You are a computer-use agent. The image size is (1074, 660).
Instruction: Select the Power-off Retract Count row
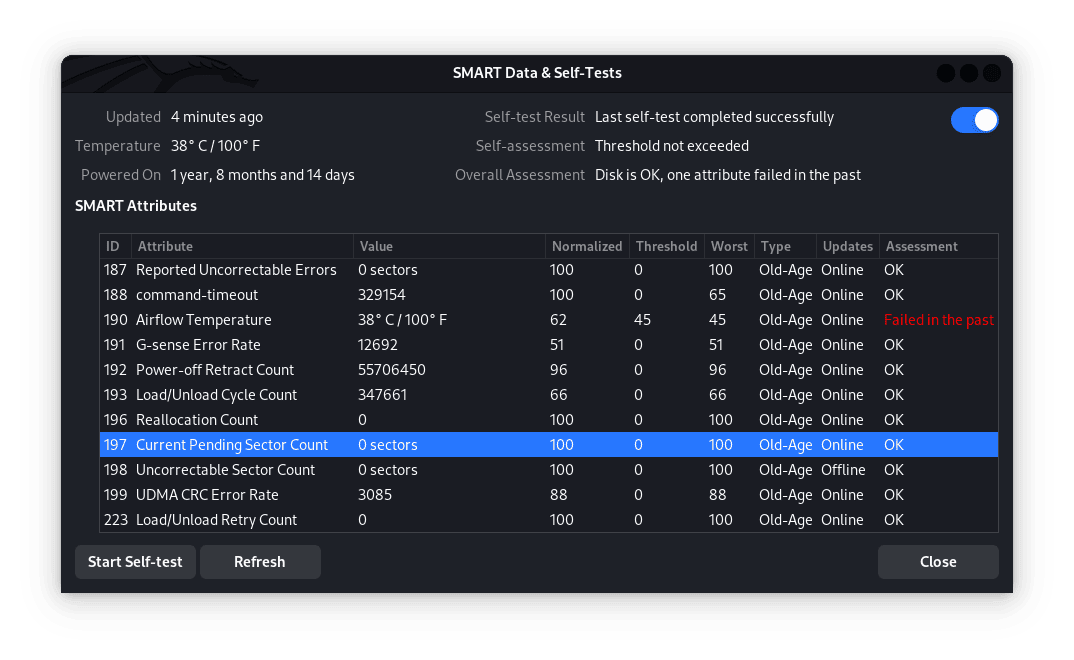tap(549, 370)
